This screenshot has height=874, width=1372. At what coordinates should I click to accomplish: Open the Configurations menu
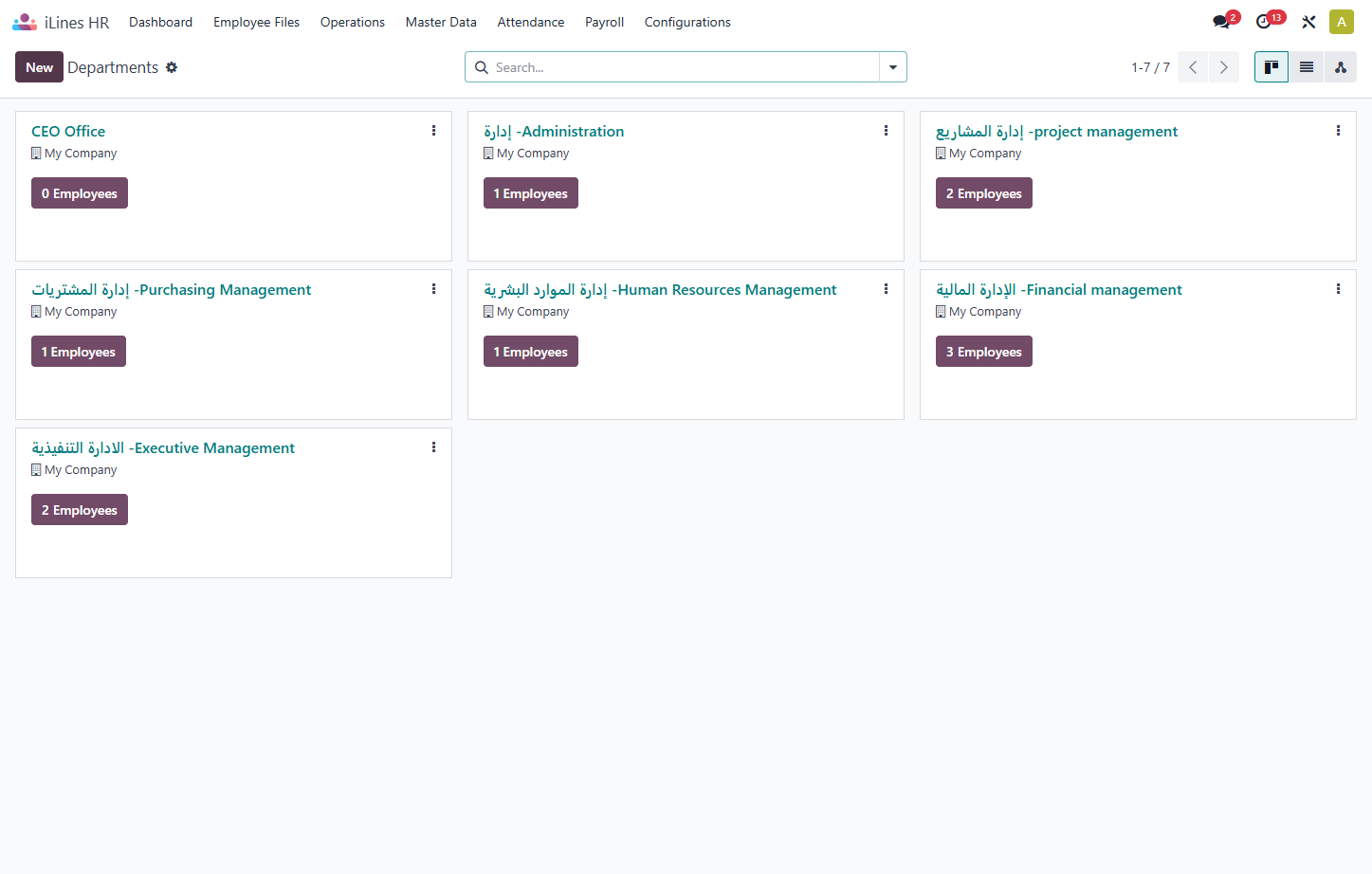[x=687, y=22]
